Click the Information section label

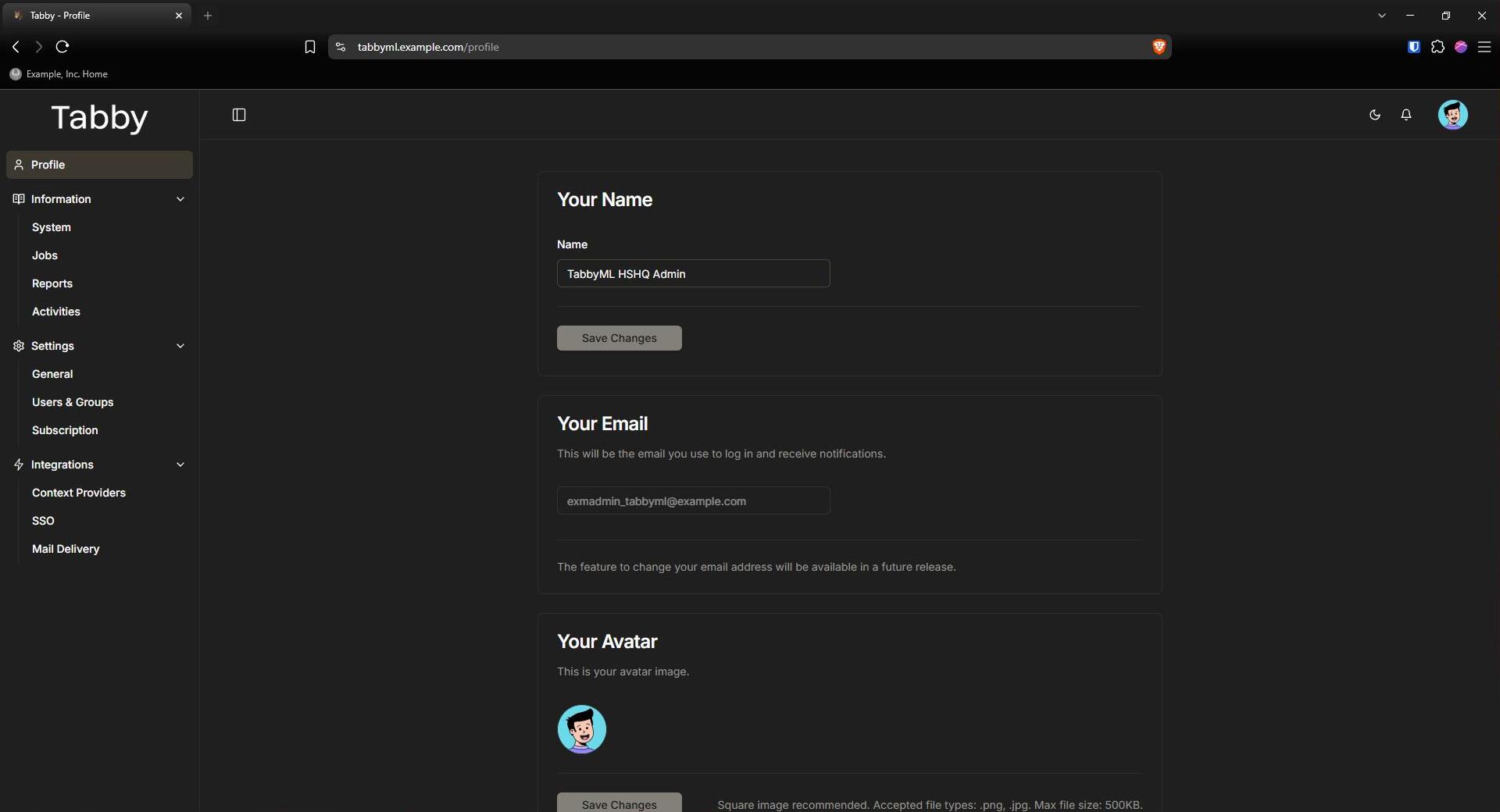point(61,199)
